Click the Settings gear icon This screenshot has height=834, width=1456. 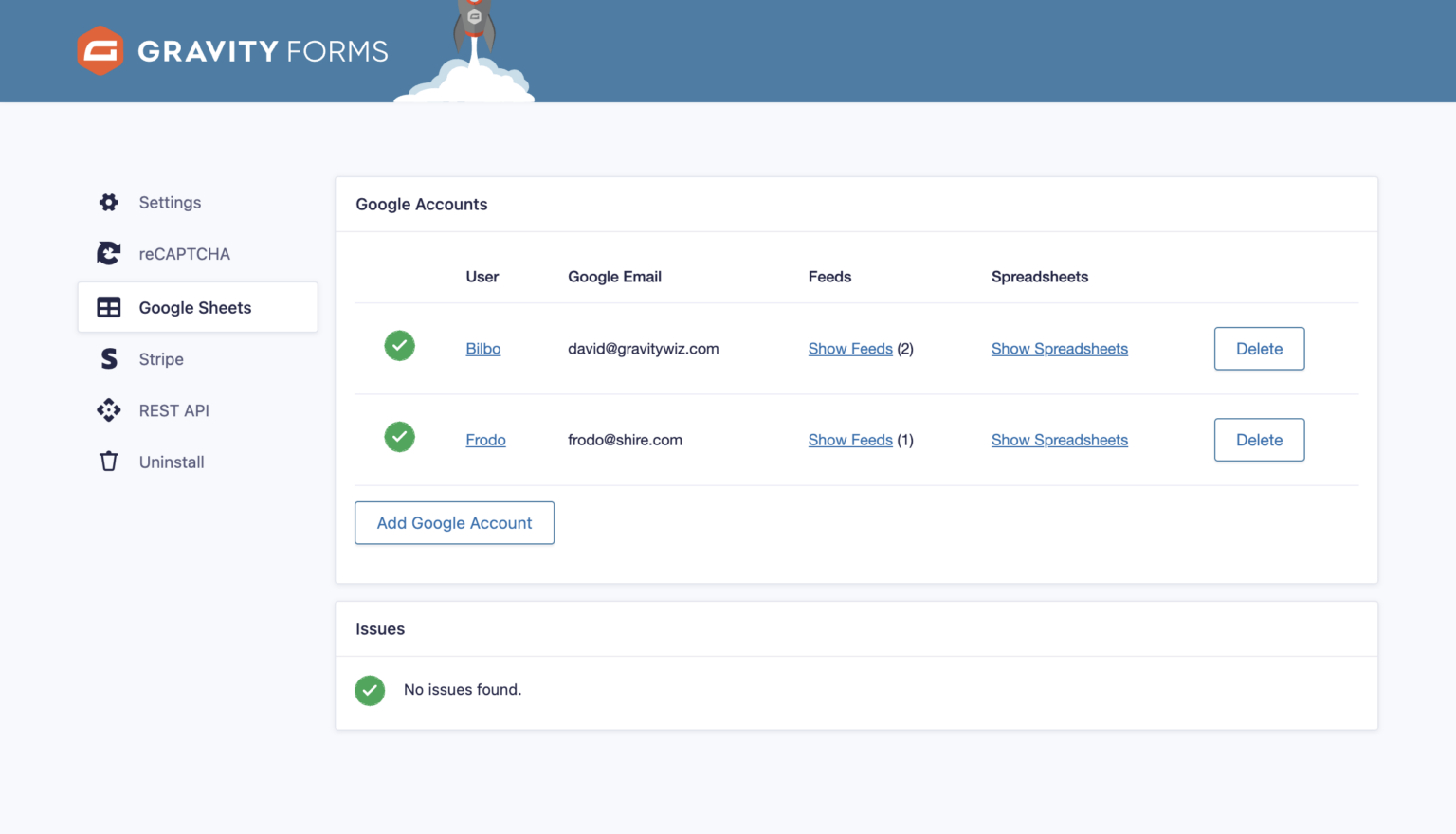109,202
